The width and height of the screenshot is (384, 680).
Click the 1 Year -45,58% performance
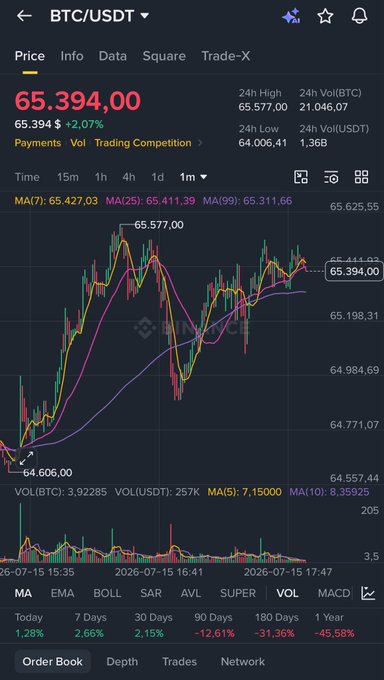pos(335,625)
